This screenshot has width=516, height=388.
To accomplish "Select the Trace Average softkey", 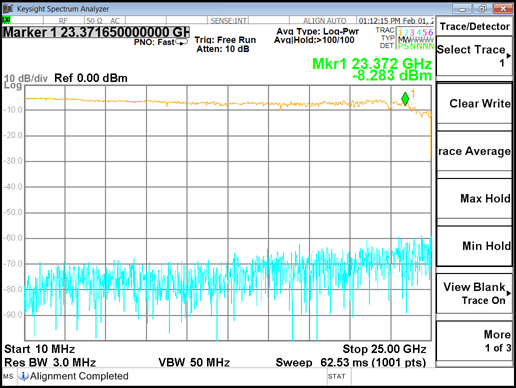I will (474, 151).
